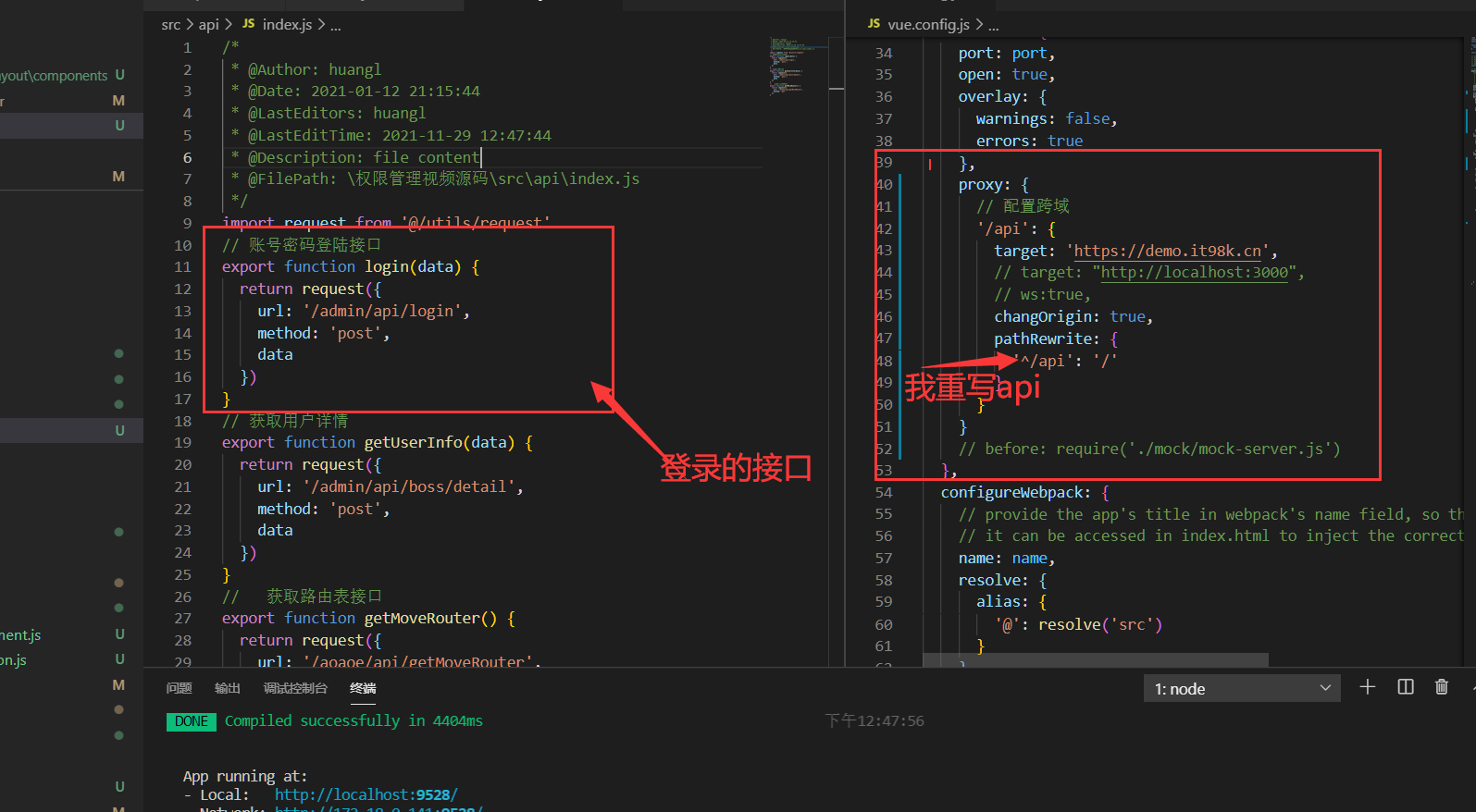1476x812 pixels.
Task: Click 'changOrigin: true' line in vue.config.js
Action: click(1072, 316)
